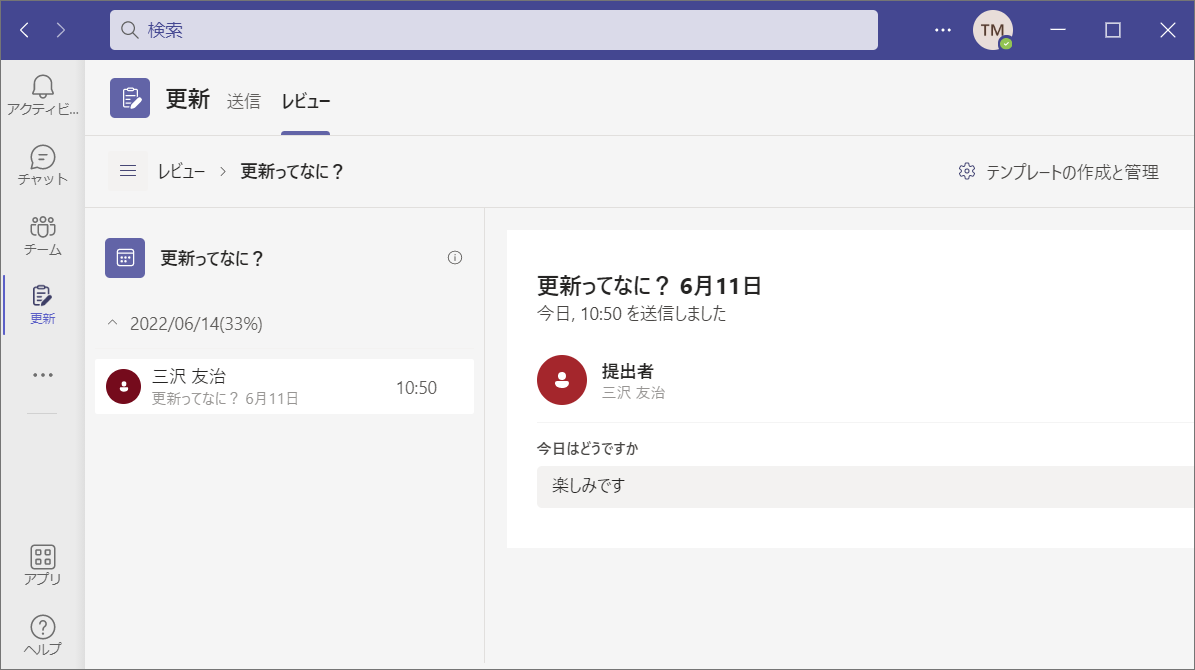Click the submitter avatar in detail pane
Image resolution: width=1195 pixels, height=670 pixels.
pyautogui.click(x=562, y=380)
